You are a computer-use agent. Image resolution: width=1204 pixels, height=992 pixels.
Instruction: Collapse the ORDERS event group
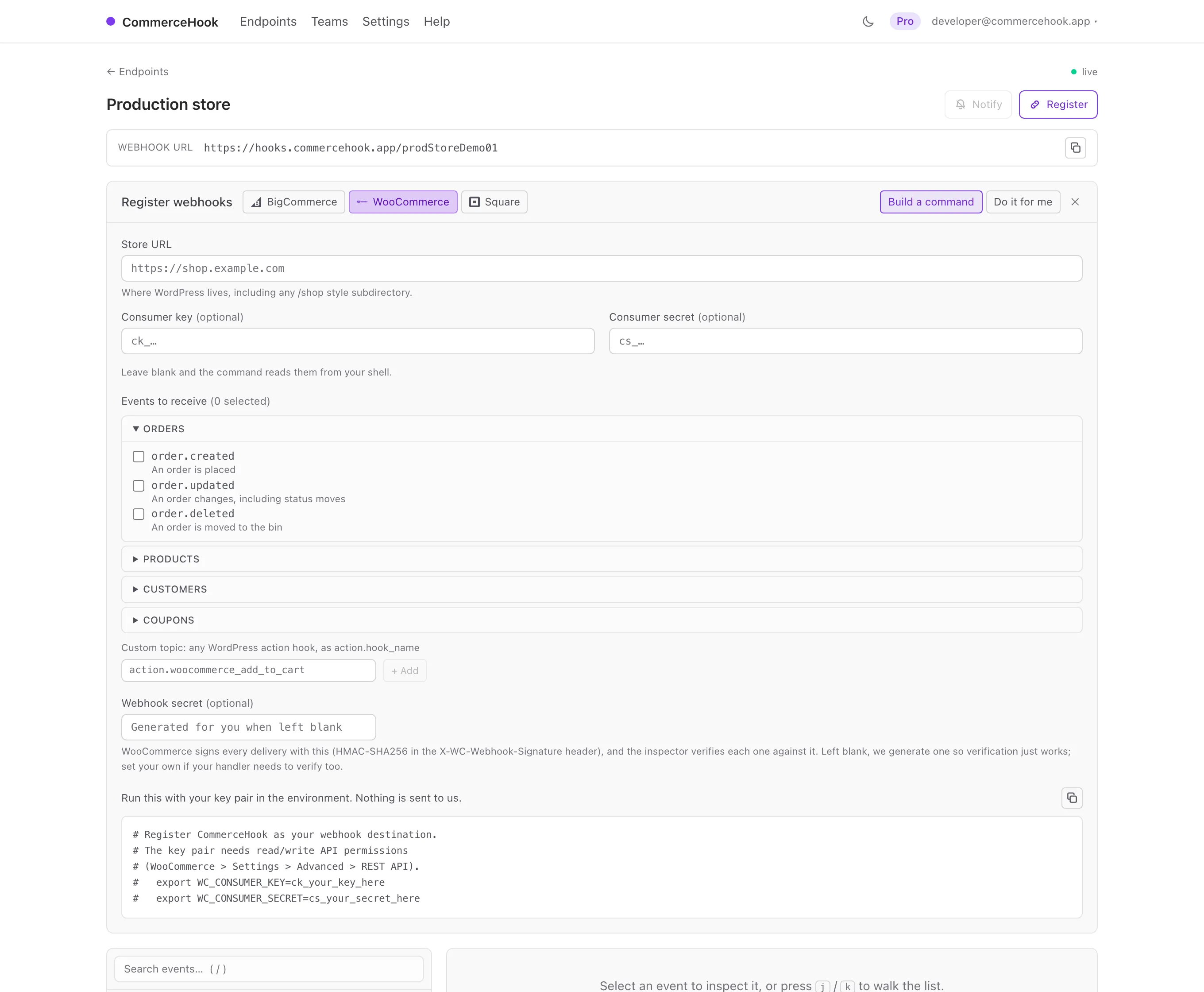point(602,429)
